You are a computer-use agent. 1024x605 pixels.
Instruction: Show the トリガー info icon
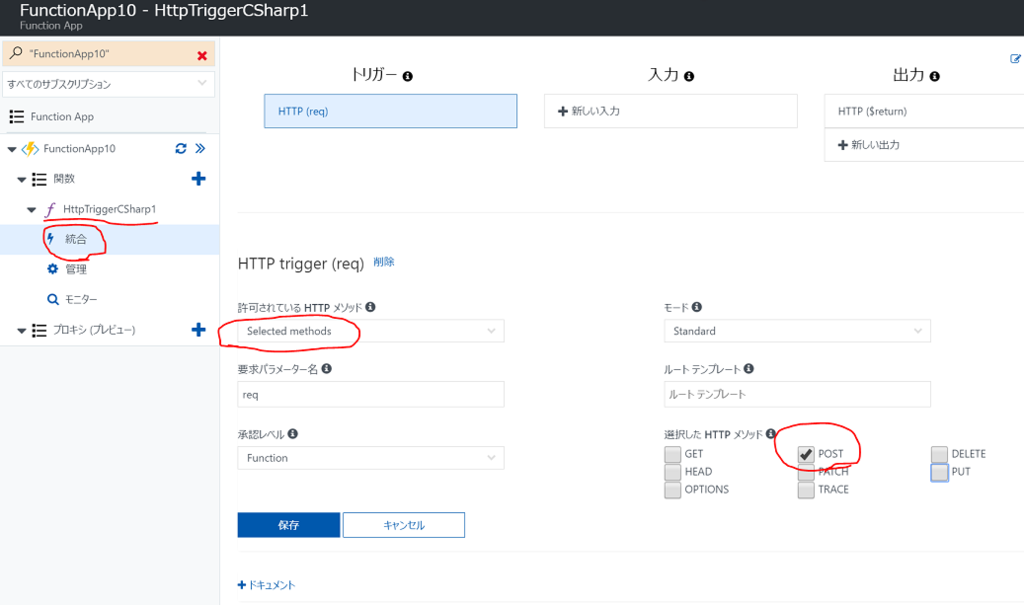[408, 76]
